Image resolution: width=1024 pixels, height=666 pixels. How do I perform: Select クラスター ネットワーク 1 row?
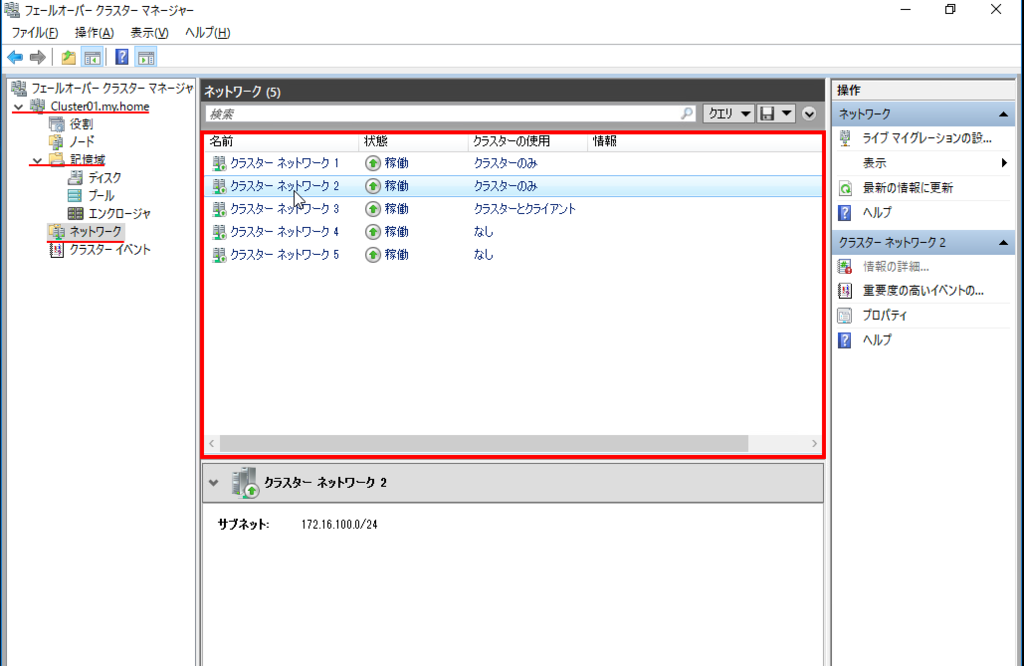[x=513, y=163]
